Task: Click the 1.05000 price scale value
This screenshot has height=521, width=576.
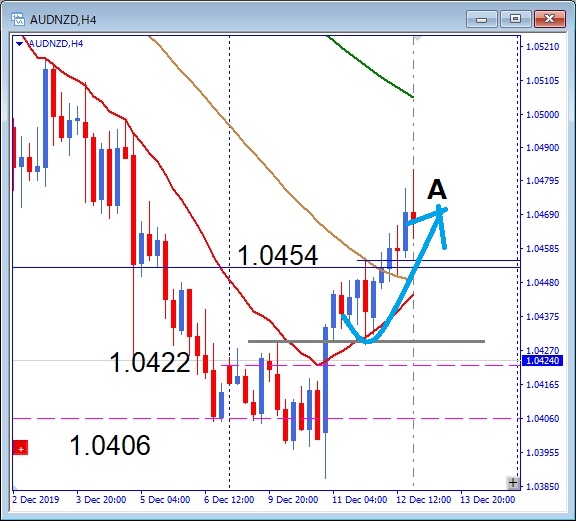Action: click(x=543, y=115)
